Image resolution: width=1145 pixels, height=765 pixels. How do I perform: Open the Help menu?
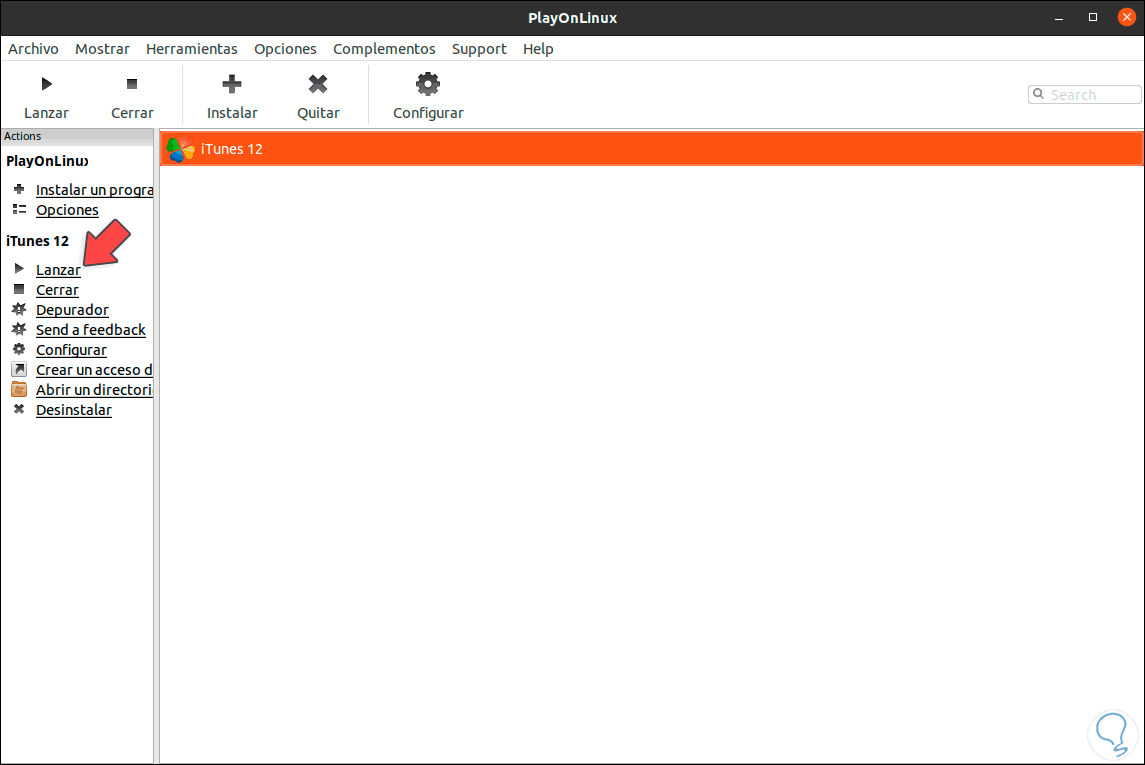coord(538,49)
